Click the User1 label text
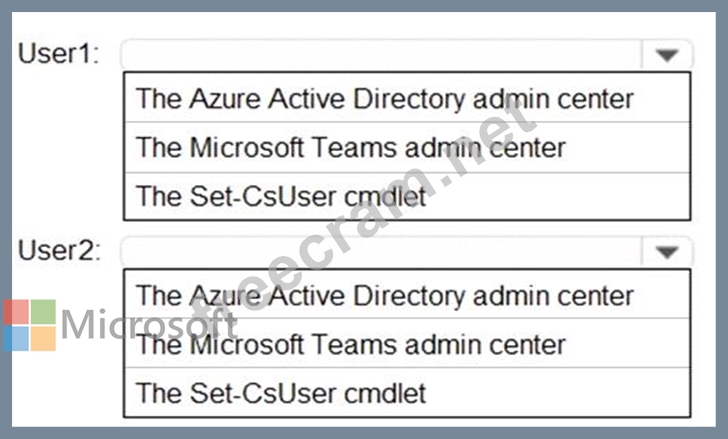728x439 pixels. (59, 55)
